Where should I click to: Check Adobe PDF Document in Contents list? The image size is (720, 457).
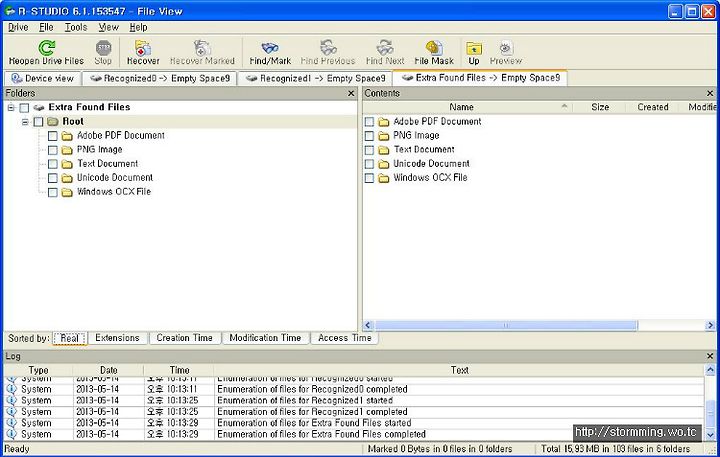(x=369, y=122)
